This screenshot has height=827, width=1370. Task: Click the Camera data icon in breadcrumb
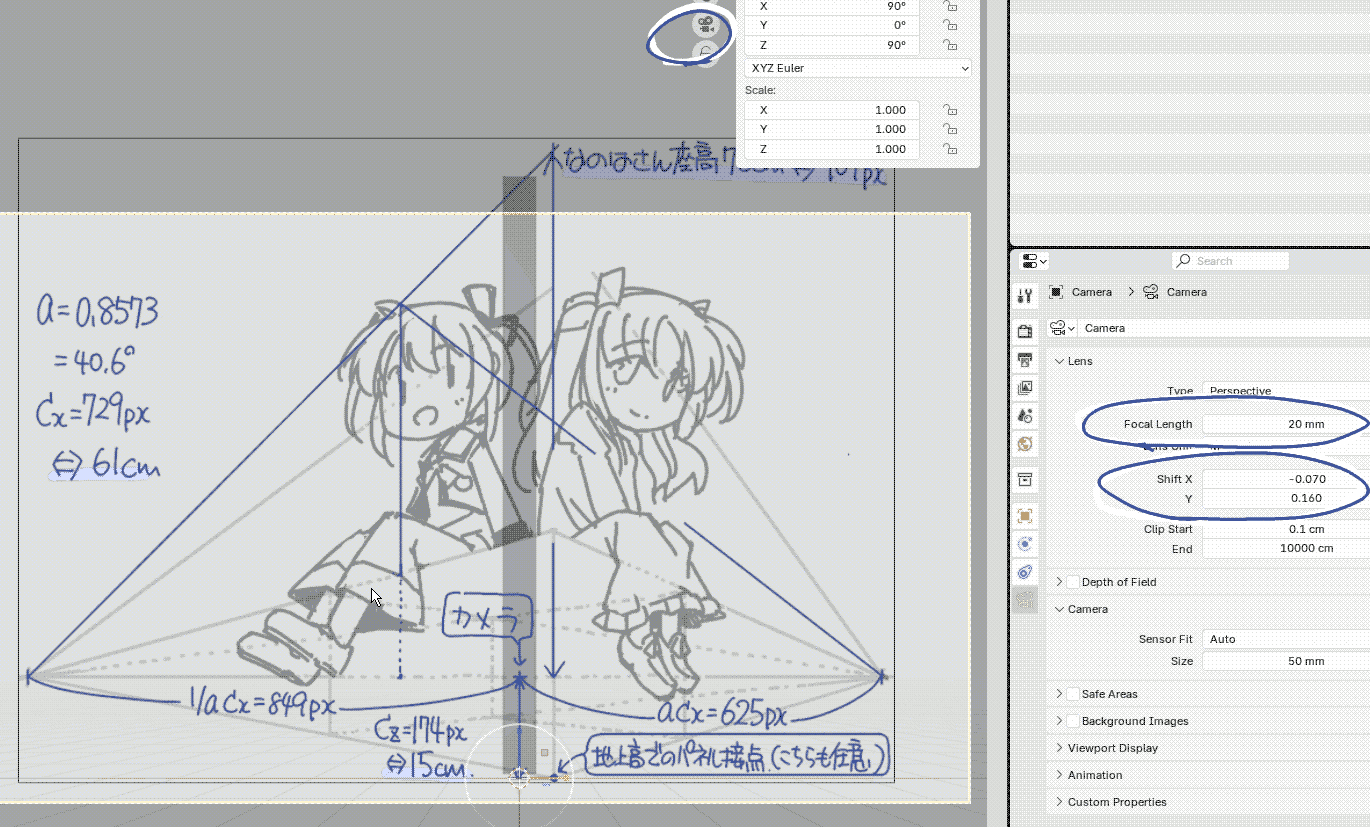pyautogui.click(x=1150, y=292)
